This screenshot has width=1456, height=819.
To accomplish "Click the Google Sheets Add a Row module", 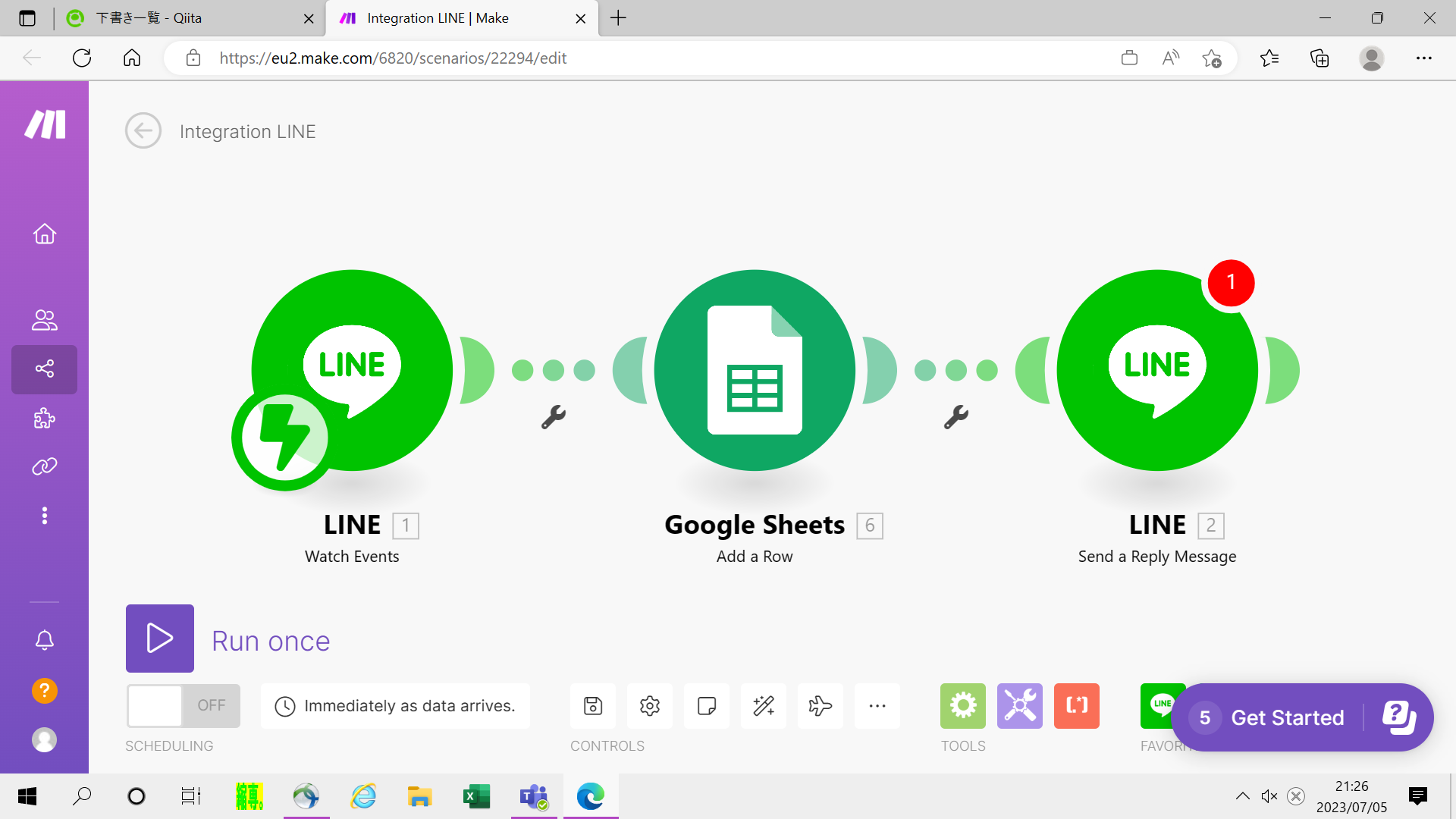I will [x=755, y=370].
